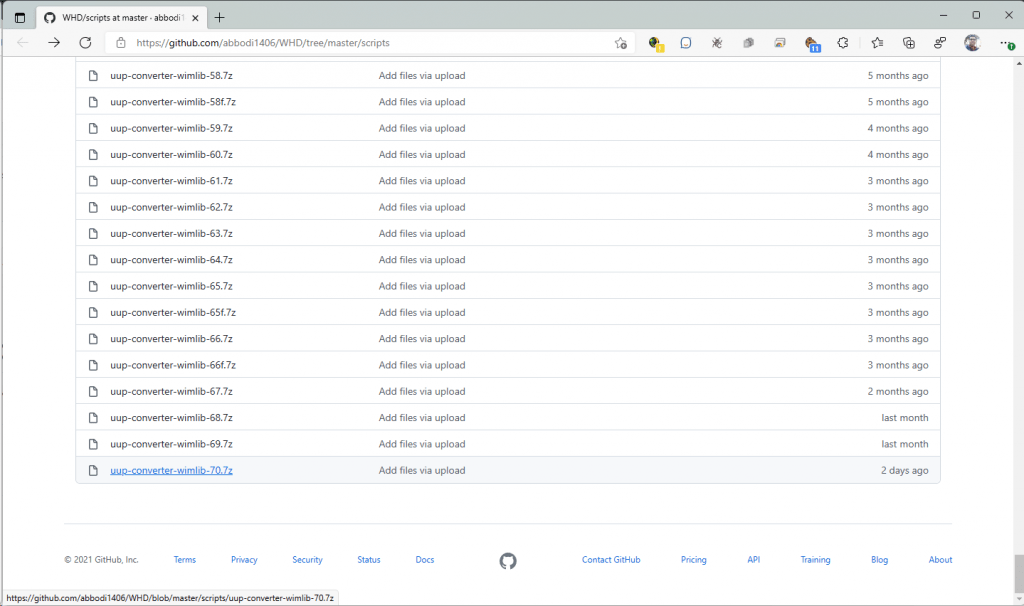Viewport: 1024px width, 606px height.
Task: Open the tab actions menu
Action: [19, 17]
